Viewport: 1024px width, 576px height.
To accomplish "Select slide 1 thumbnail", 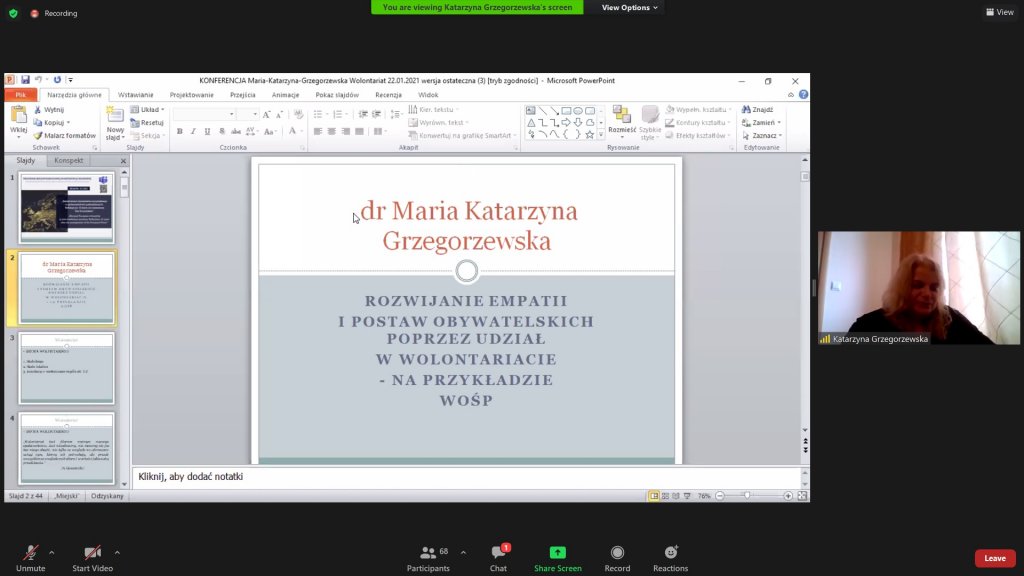I will pos(67,208).
